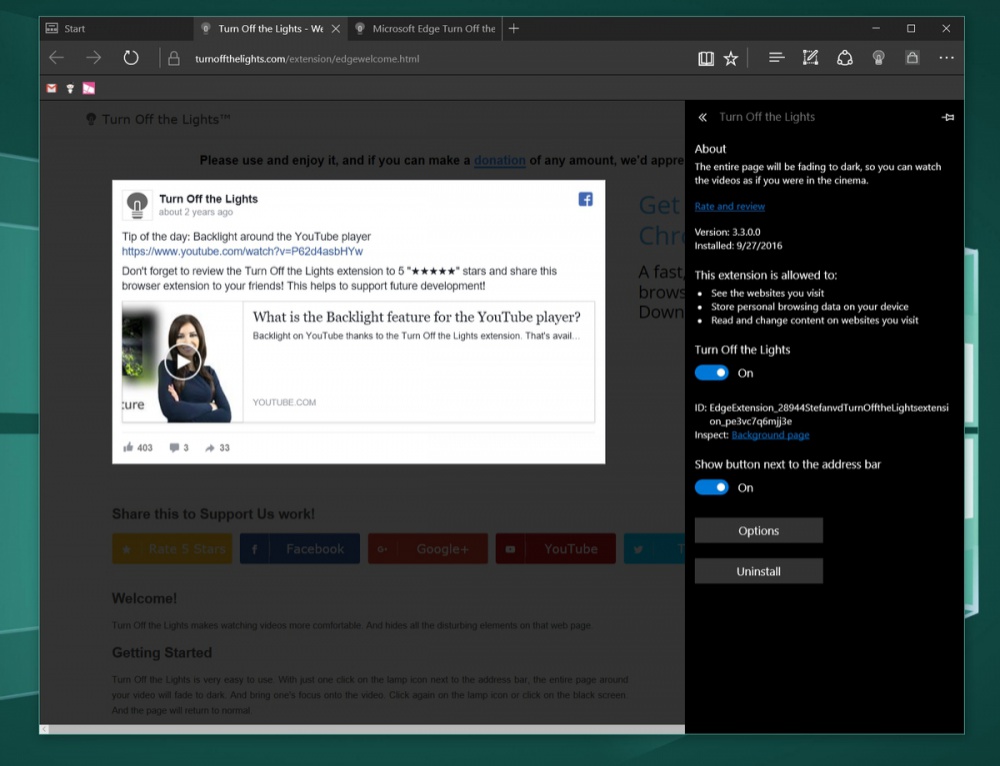
Task: Click the Turn Off the Lights avatar in the post
Action: [x=137, y=205]
